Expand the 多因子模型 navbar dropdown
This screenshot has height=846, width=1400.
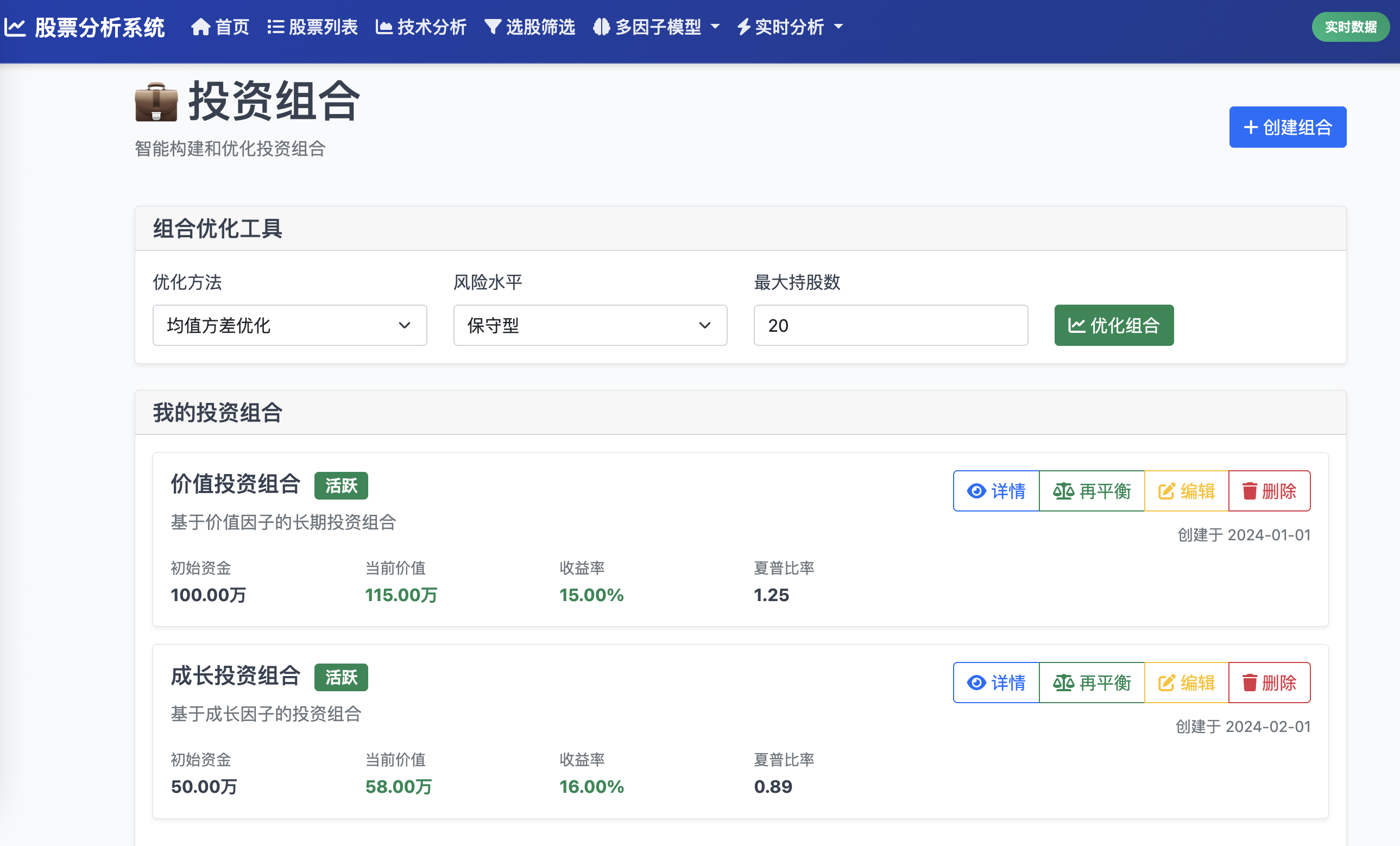(x=656, y=27)
